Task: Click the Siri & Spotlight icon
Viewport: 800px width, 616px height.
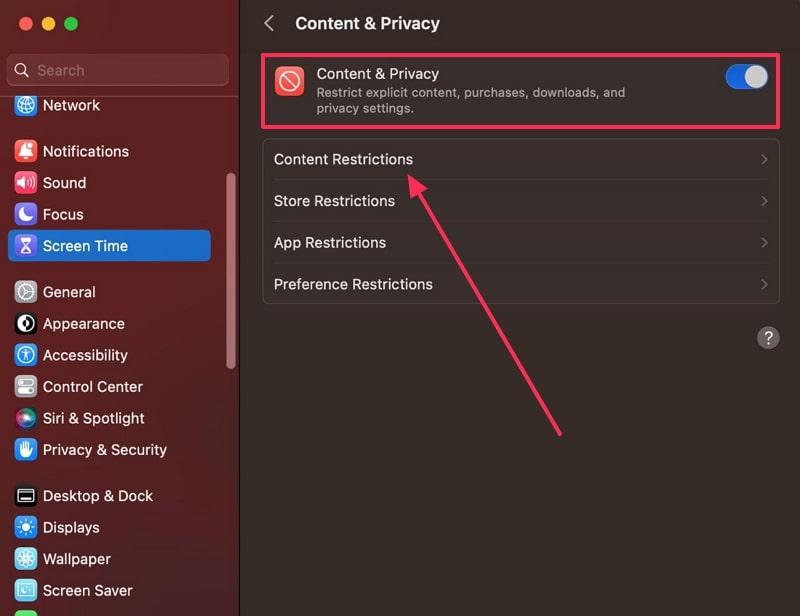Action: (x=26, y=418)
